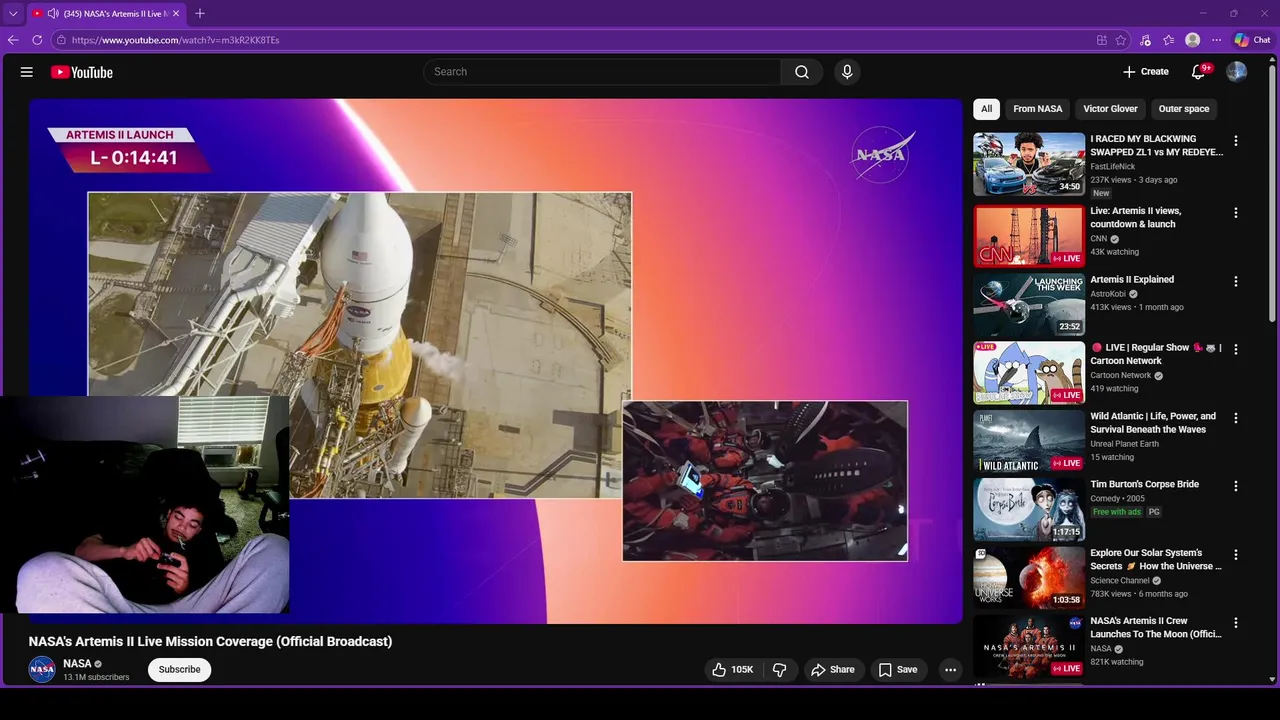Open the YouTube guide hamburger menu
This screenshot has height=720, width=1280.
point(27,72)
